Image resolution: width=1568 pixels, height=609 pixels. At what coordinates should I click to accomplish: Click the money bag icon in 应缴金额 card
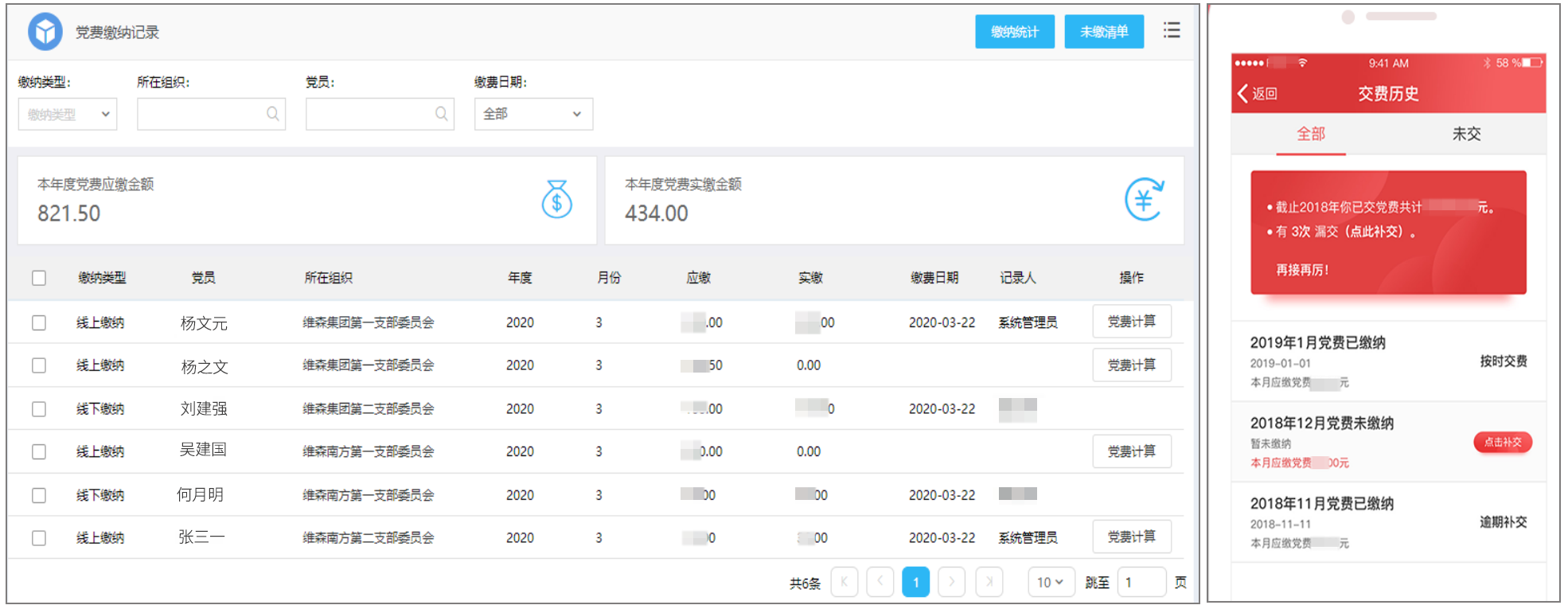[x=557, y=199]
